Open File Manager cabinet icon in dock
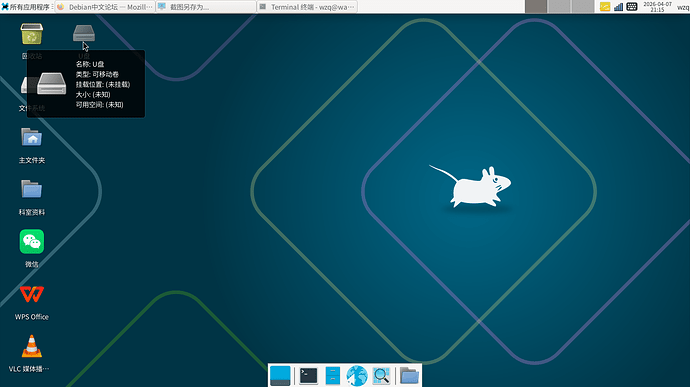The width and height of the screenshot is (690, 387). coord(333,376)
